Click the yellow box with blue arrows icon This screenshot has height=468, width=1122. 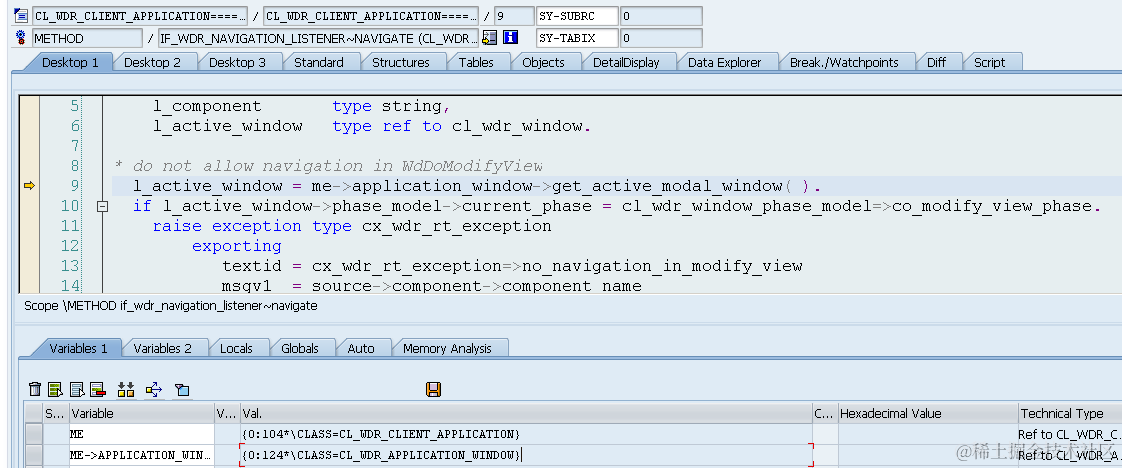point(154,389)
